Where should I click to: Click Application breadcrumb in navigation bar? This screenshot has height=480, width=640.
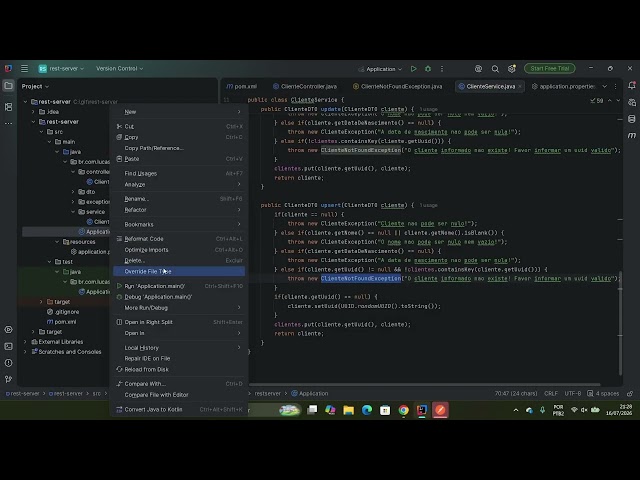pyautogui.click(x=309, y=393)
